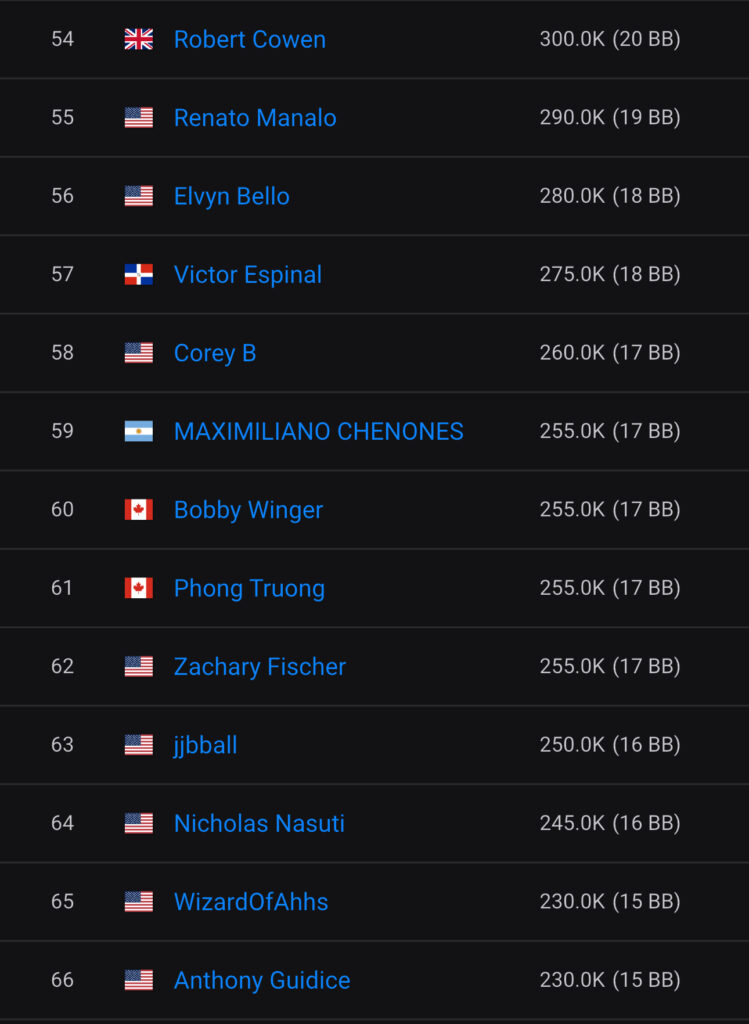This screenshot has width=749, height=1024.
Task: Click the Canadian flag next to Phong Truong
Action: 138,588
